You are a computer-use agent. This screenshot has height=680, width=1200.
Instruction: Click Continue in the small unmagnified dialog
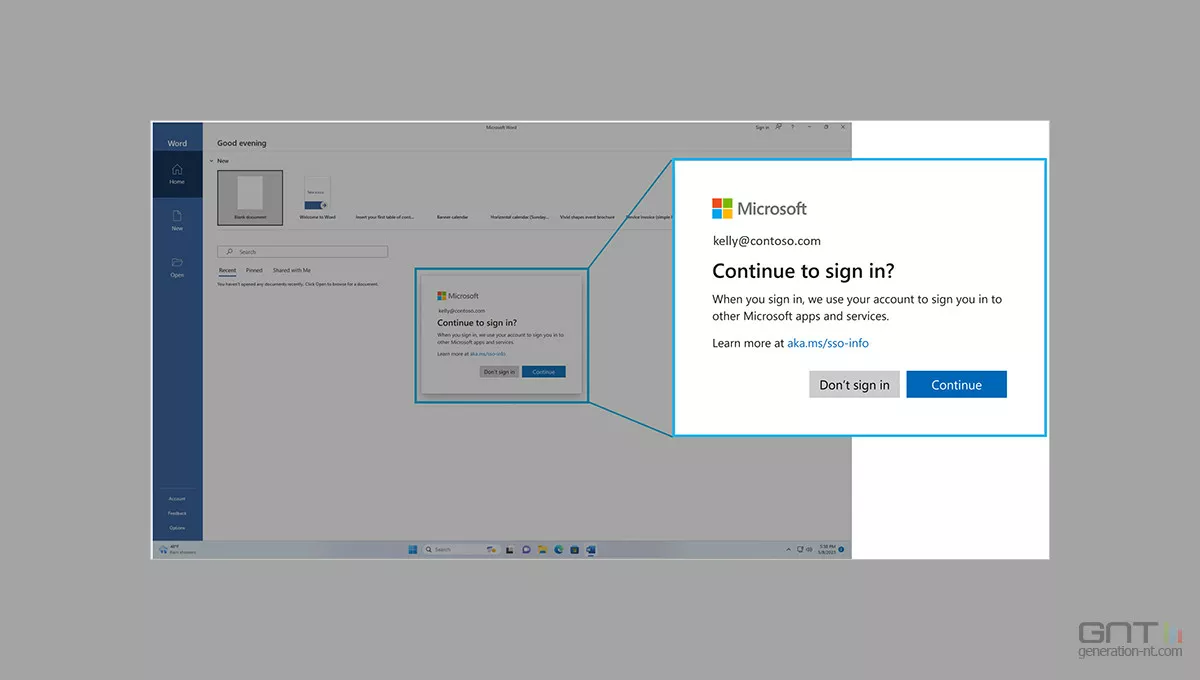(x=544, y=372)
